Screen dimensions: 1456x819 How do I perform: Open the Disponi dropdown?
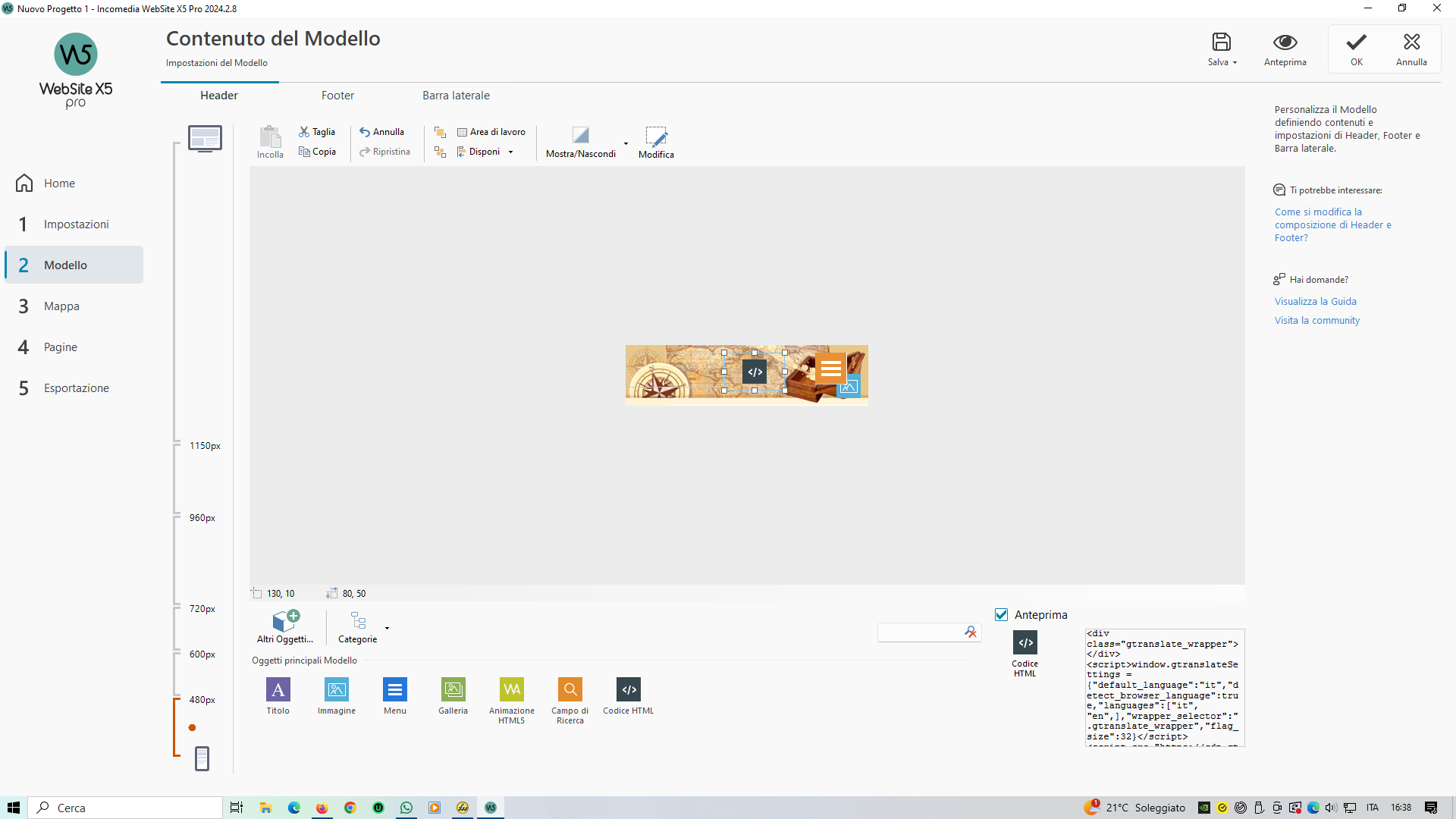tap(485, 152)
